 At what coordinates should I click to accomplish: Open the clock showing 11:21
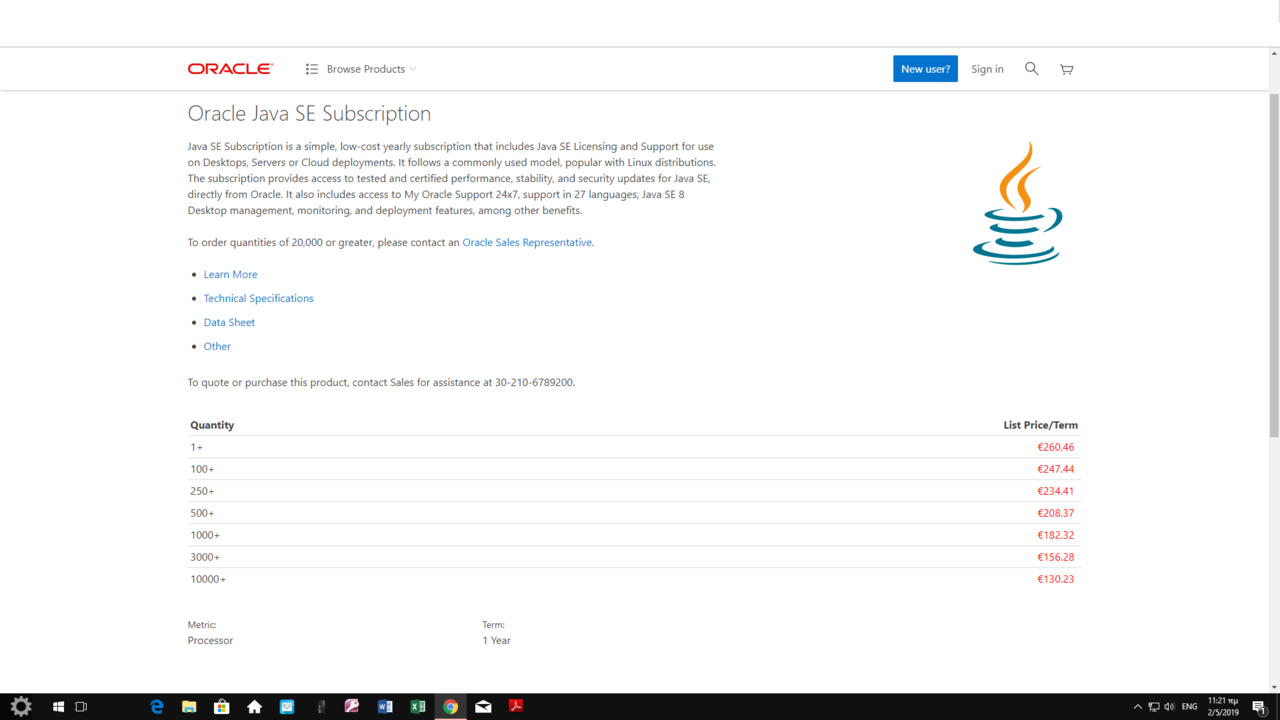click(x=1222, y=707)
